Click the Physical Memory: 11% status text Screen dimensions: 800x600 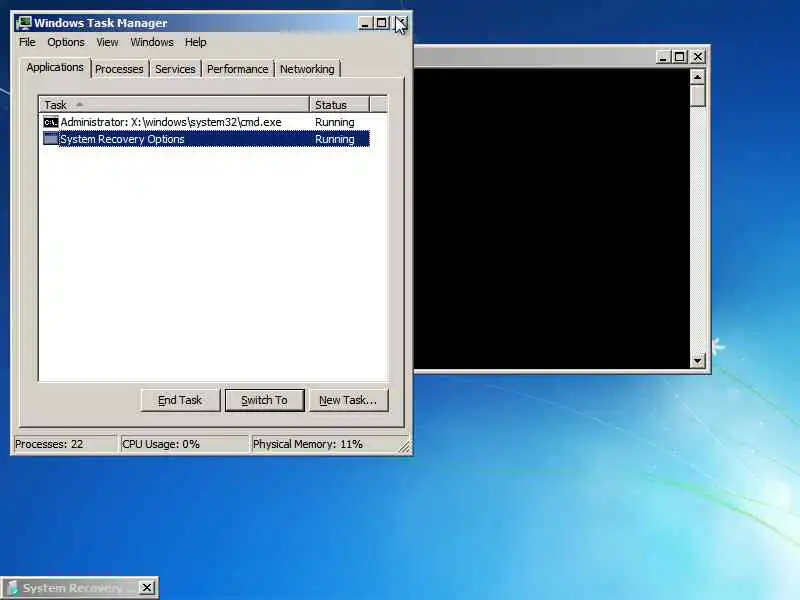[x=308, y=444]
